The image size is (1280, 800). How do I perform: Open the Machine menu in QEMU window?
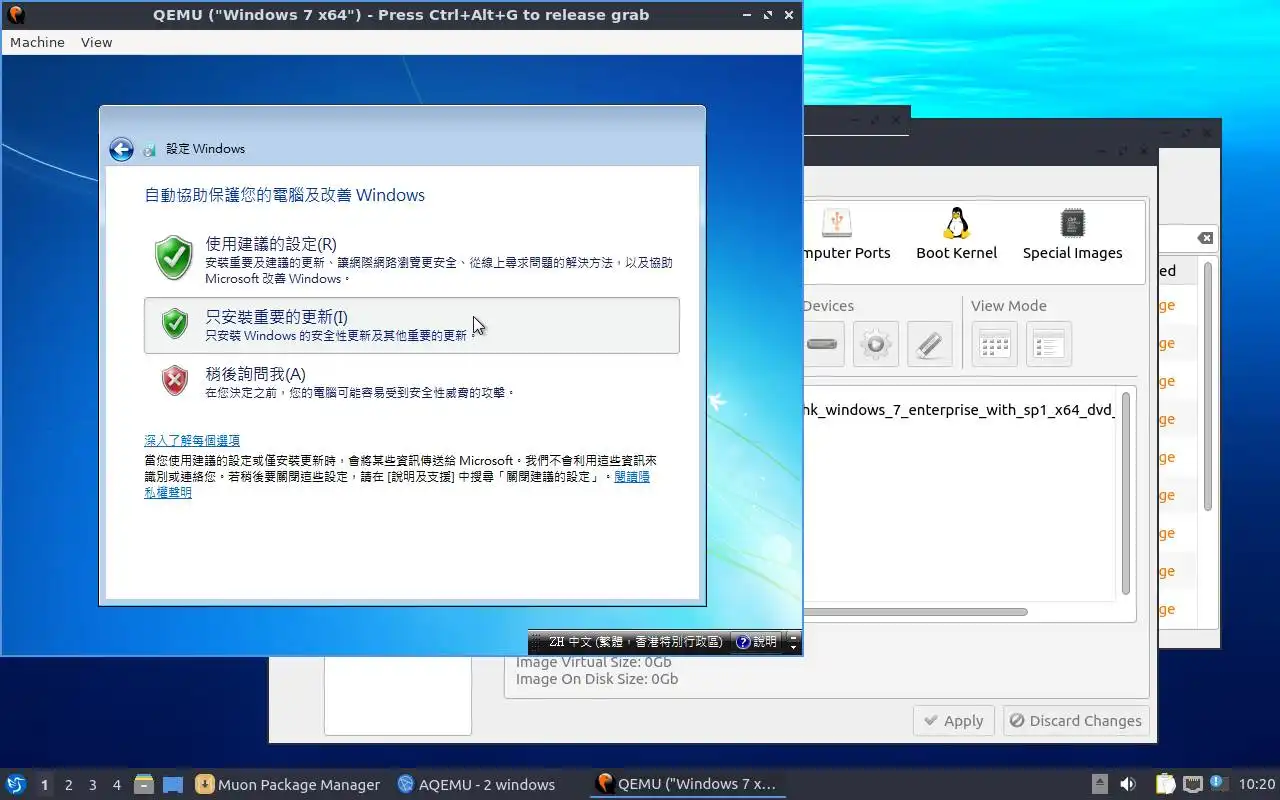pos(37,42)
